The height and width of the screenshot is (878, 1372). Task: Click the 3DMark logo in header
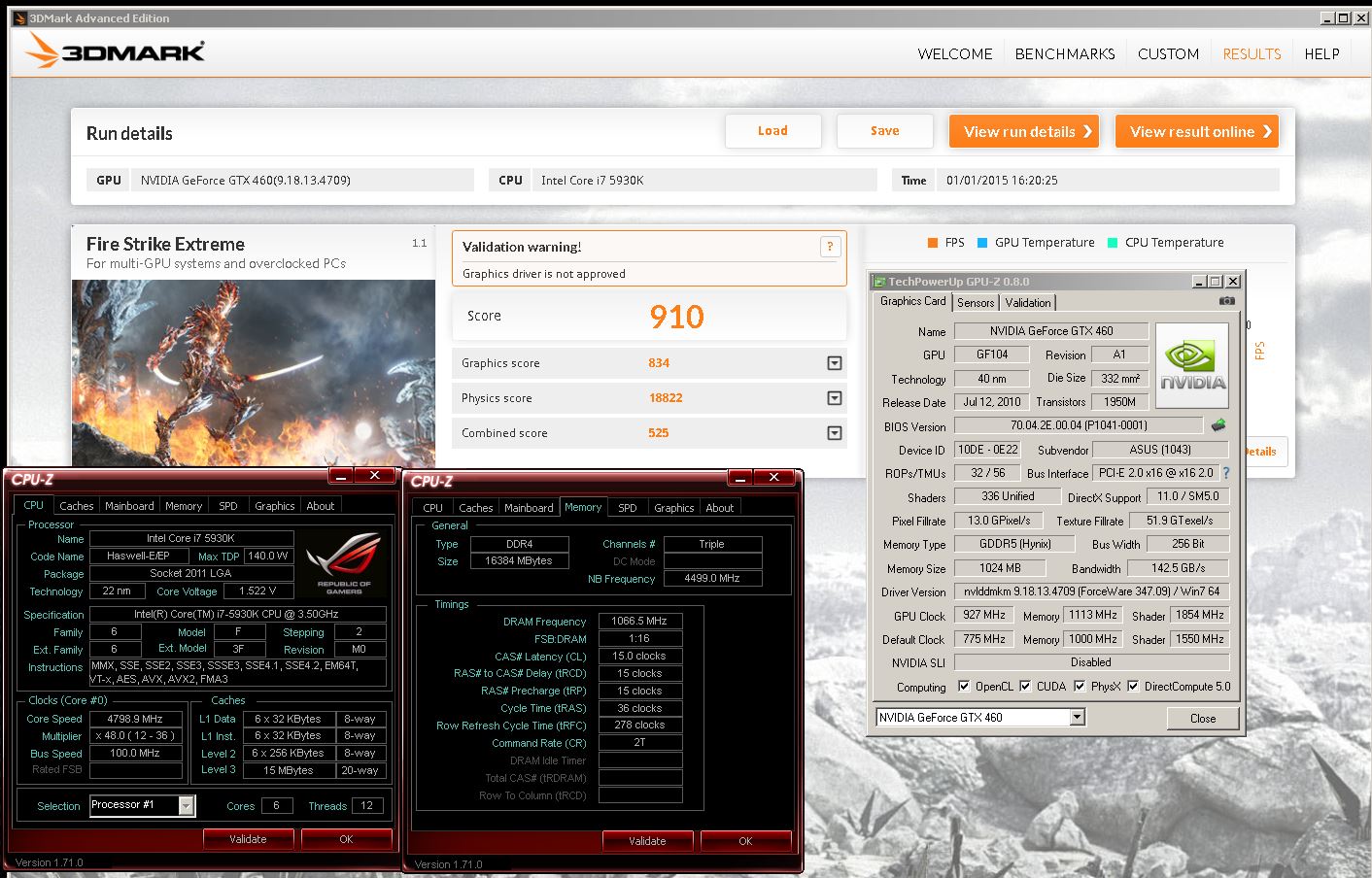coord(116,51)
